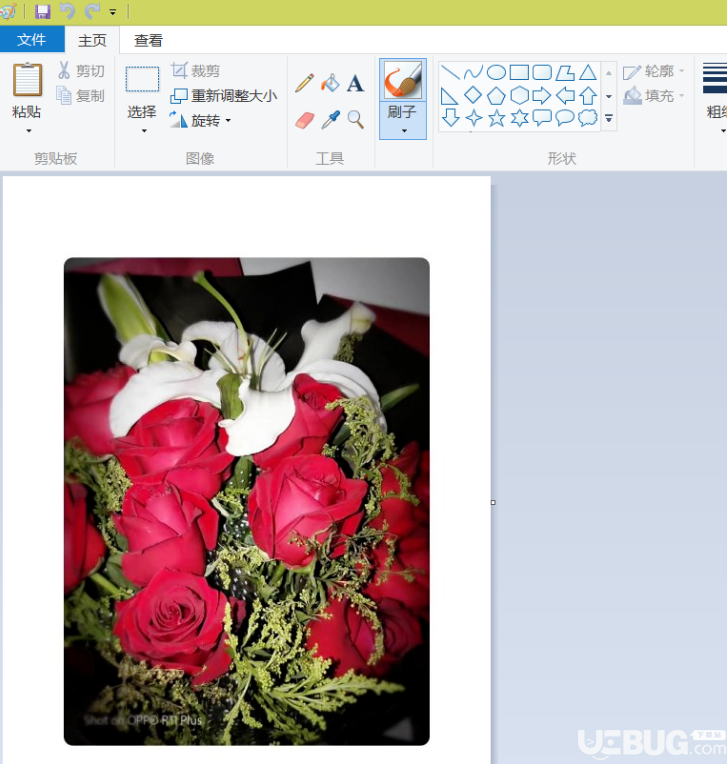Switch to the 主页 tab
Screen dimensions: 727x764
coord(92,40)
